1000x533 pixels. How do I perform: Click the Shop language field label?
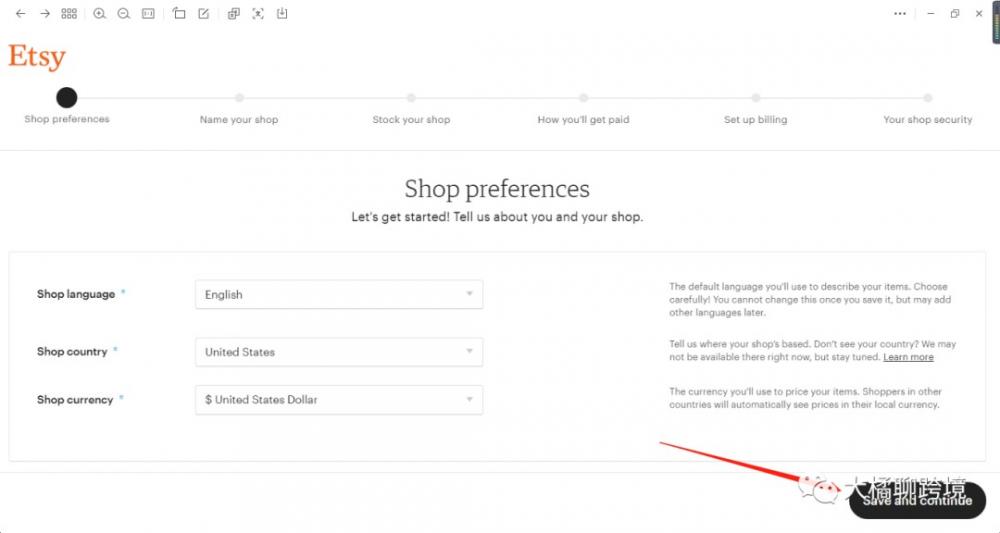(x=76, y=294)
